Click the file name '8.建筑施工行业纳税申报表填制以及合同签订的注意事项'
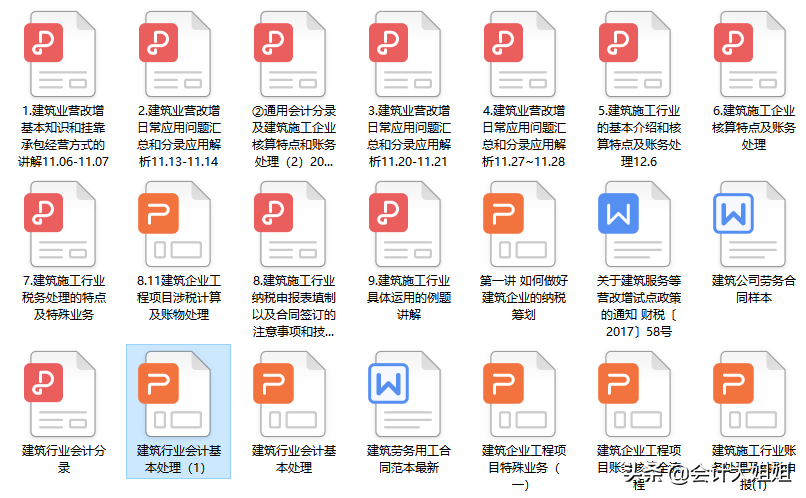806x498 pixels. [294, 306]
